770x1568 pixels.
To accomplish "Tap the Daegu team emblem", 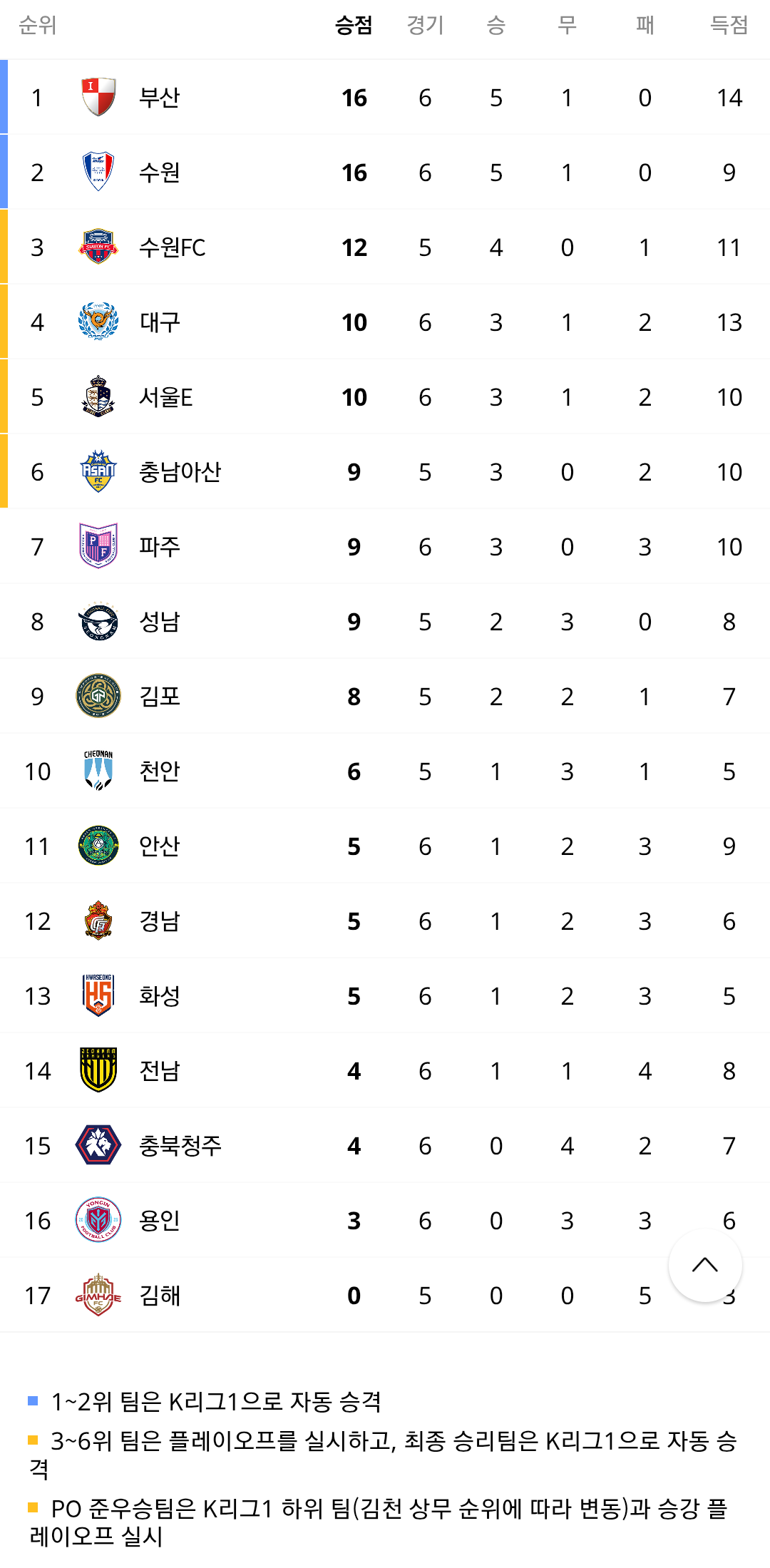I will coord(98,322).
